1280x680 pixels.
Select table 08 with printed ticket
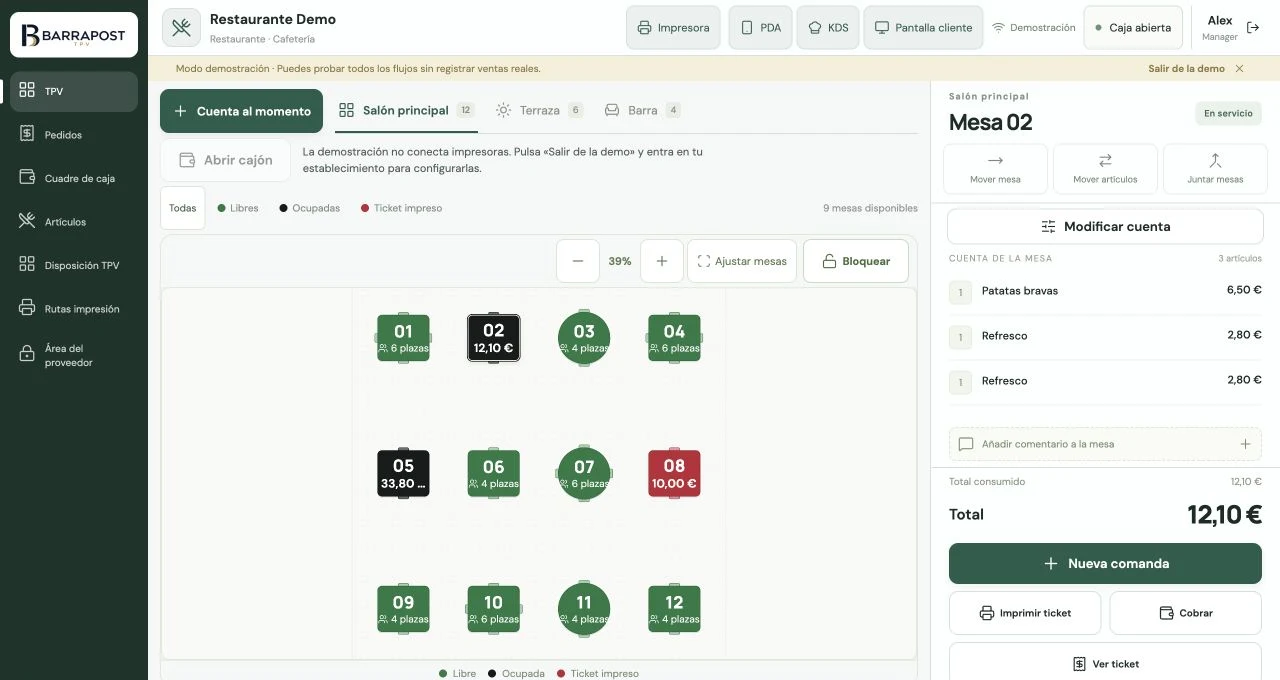click(674, 474)
